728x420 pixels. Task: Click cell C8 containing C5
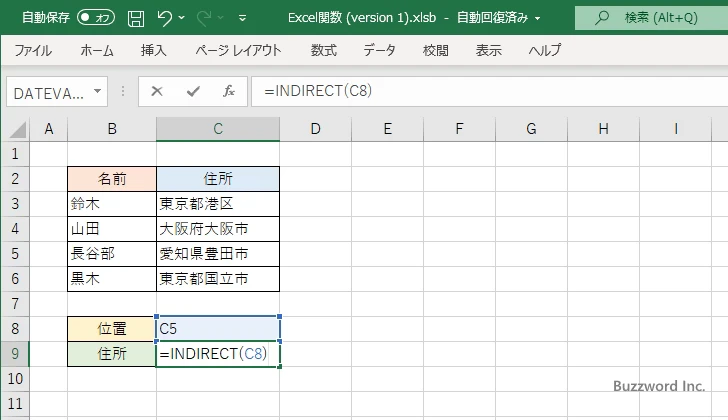pos(218,329)
